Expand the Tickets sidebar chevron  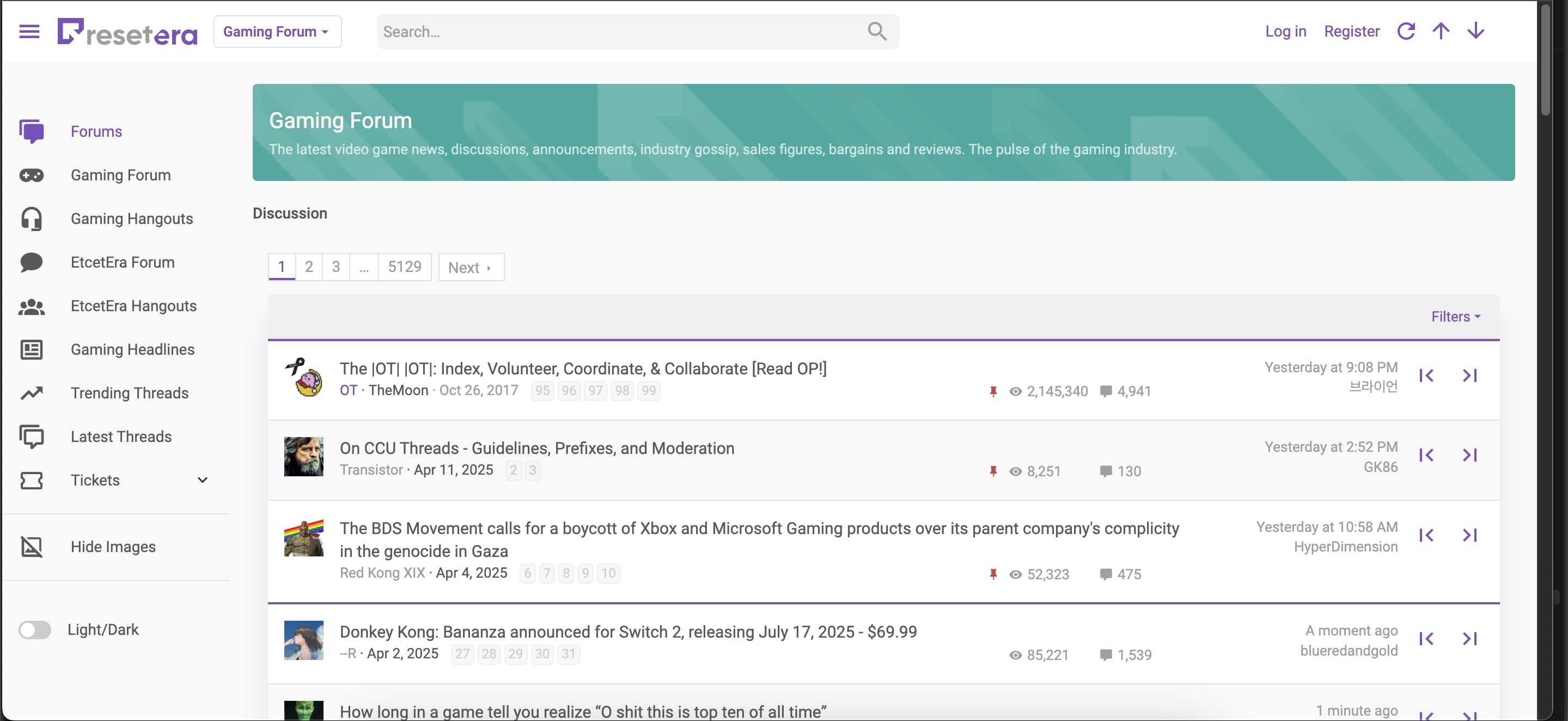[x=203, y=481]
